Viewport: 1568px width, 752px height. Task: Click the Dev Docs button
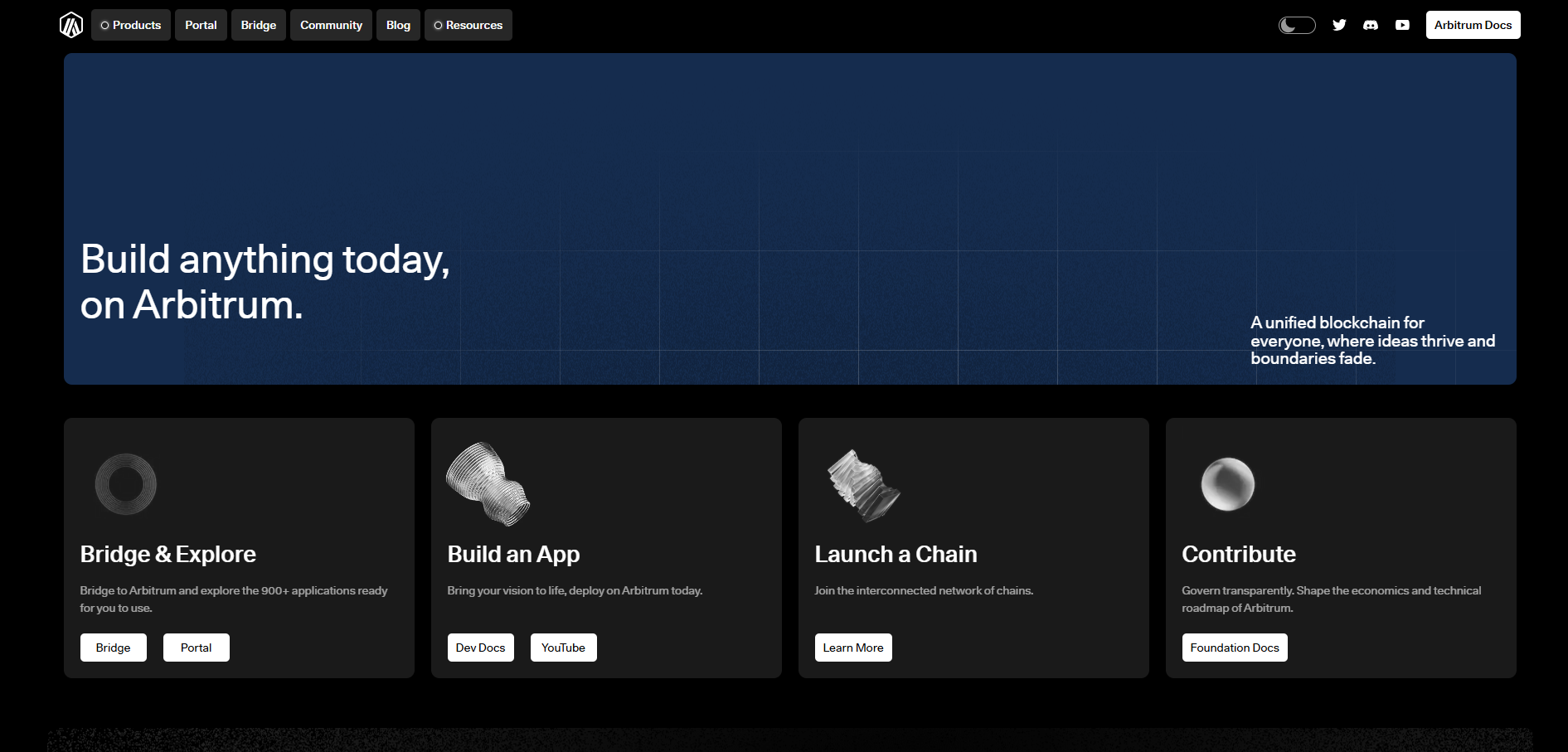pyautogui.click(x=481, y=648)
